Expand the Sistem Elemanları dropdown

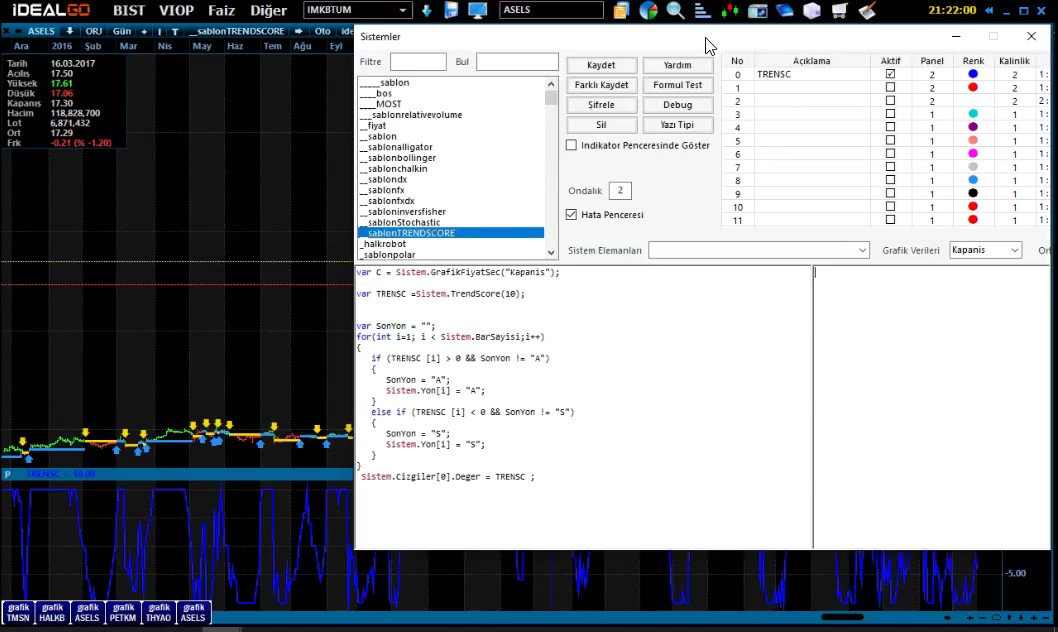(x=862, y=250)
